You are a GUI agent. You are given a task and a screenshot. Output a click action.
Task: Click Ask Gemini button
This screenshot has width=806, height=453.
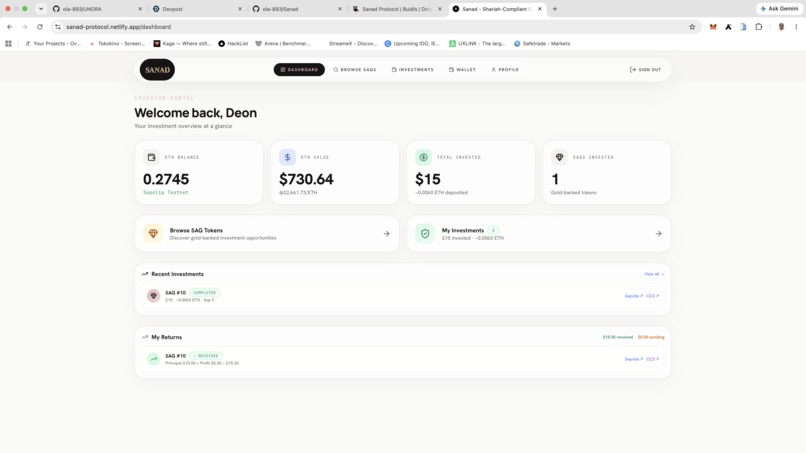[779, 9]
